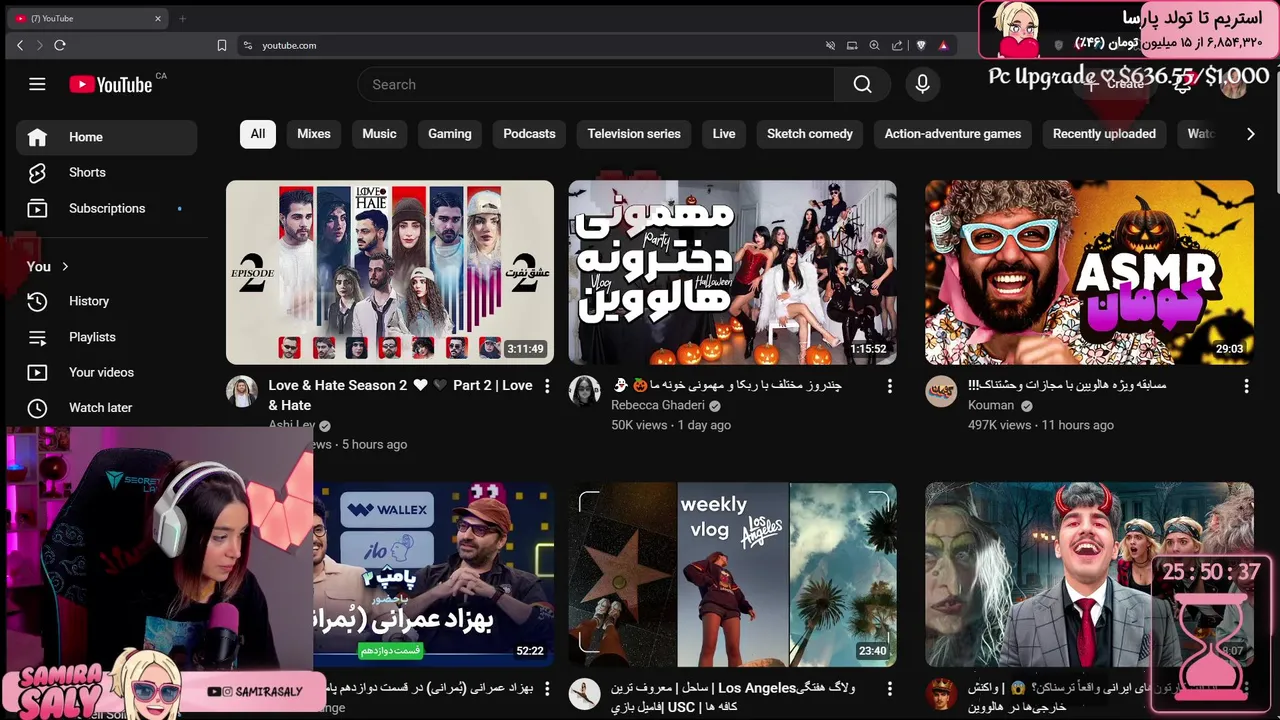
Task: Open the Halloween party vlog thumbnail
Action: pyautogui.click(x=733, y=272)
